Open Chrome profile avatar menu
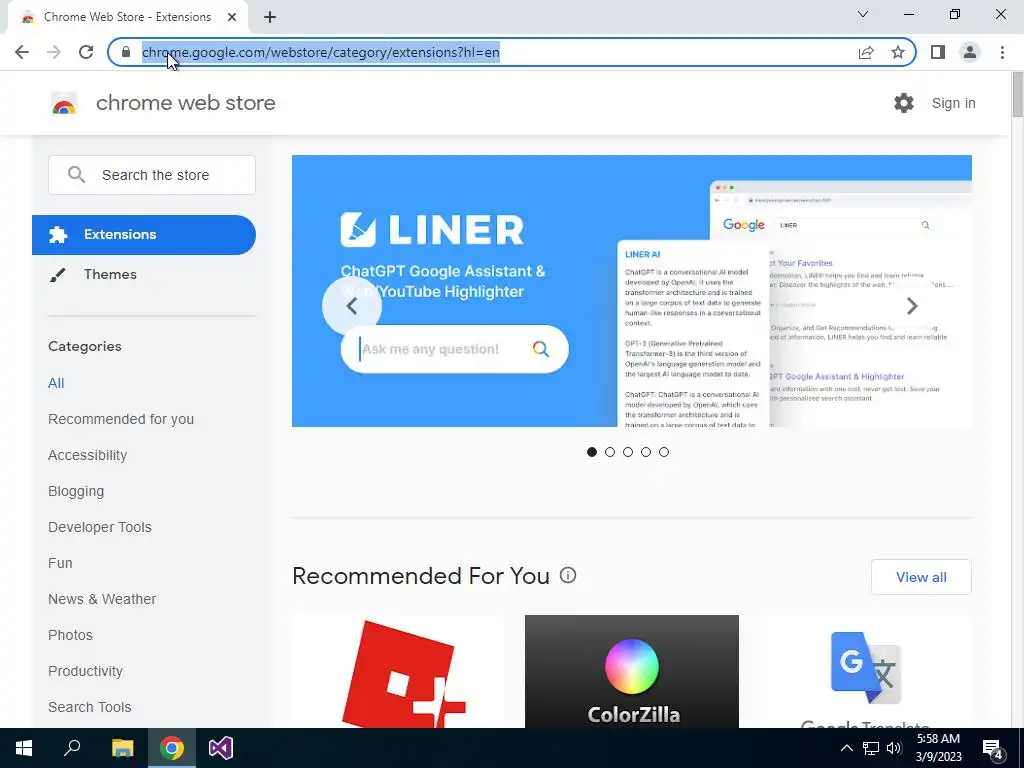This screenshot has width=1024, height=768. click(x=970, y=52)
